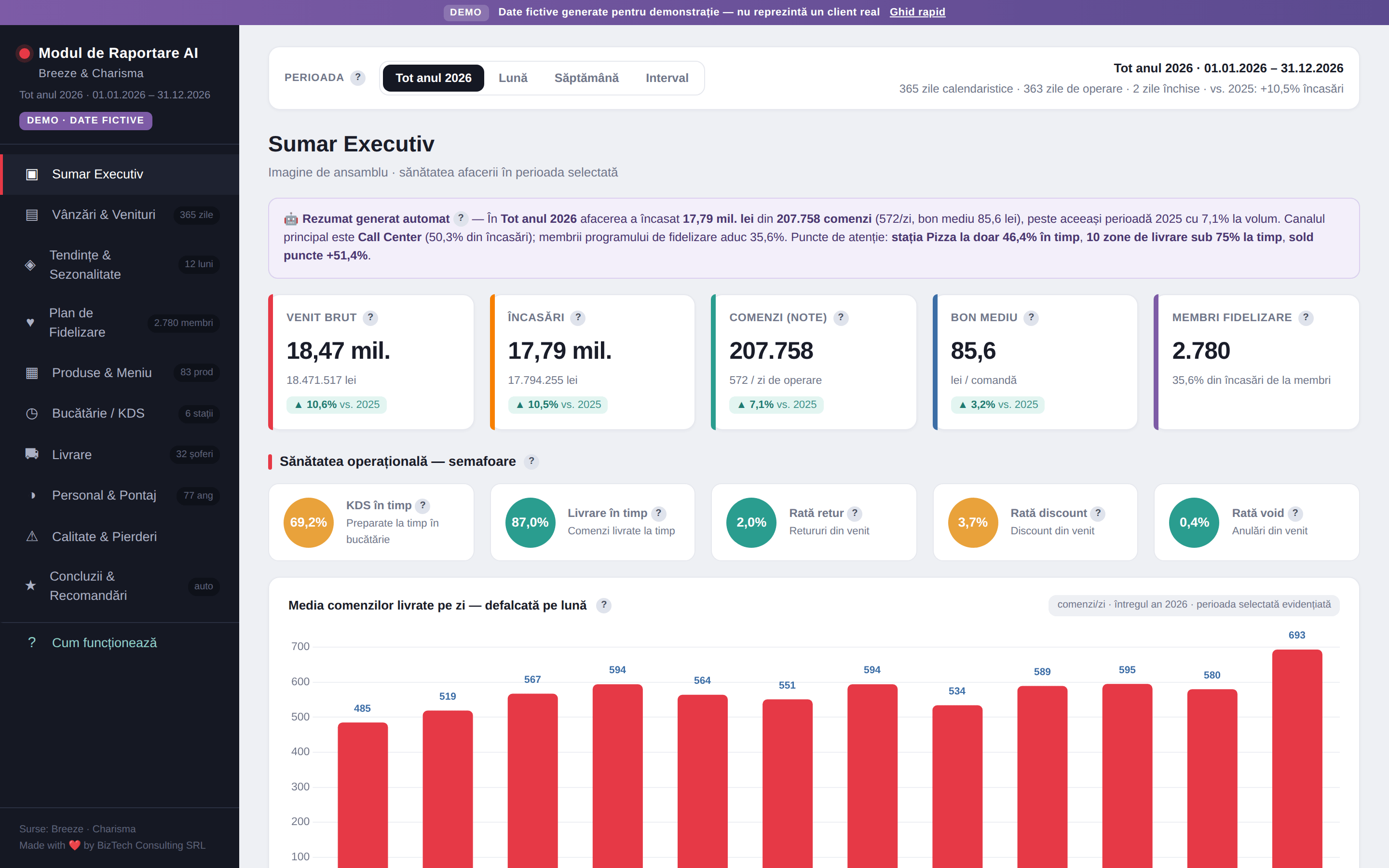This screenshot has width=1389, height=868.
Task: Switch period to Lună
Action: 513,78
